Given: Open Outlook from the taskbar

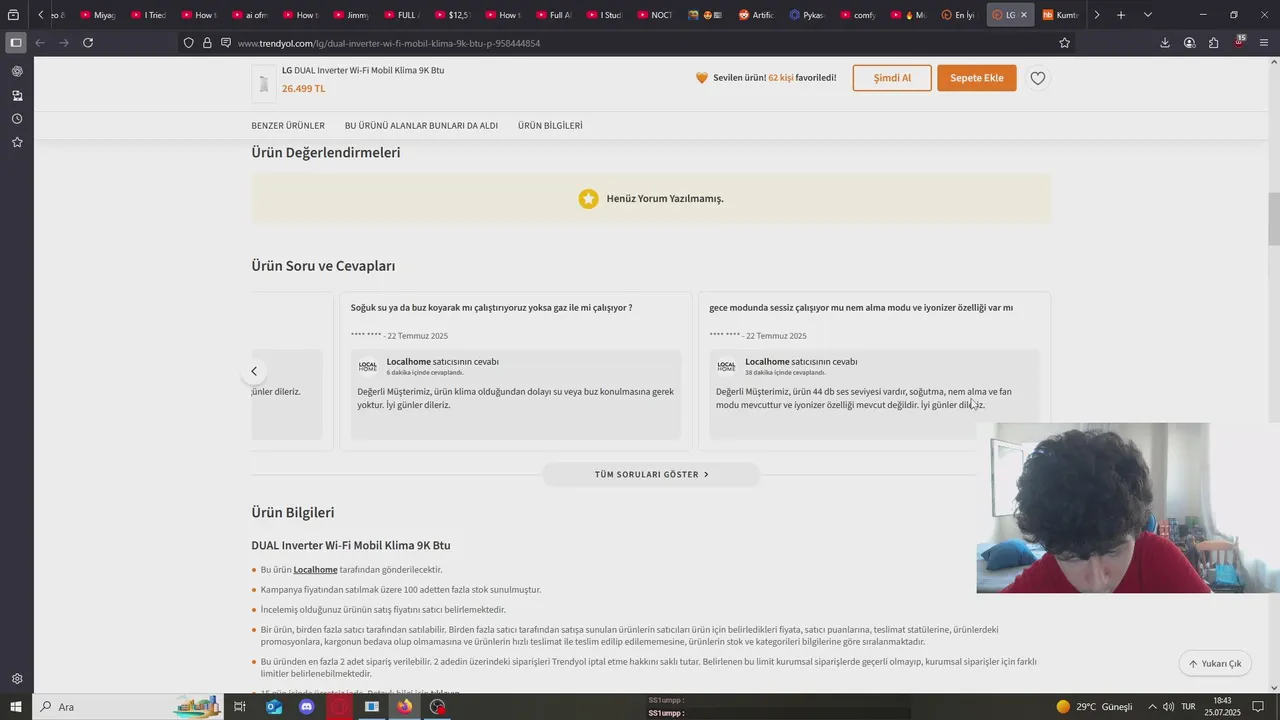Looking at the screenshot, I should pos(274,707).
